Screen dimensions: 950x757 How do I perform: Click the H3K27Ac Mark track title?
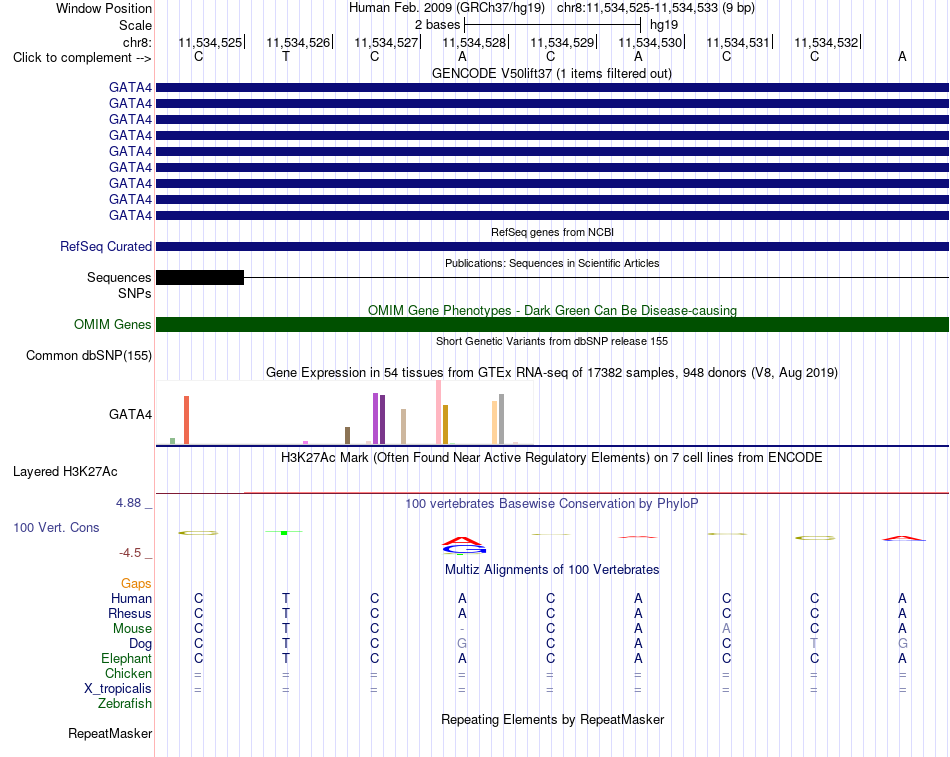551,458
